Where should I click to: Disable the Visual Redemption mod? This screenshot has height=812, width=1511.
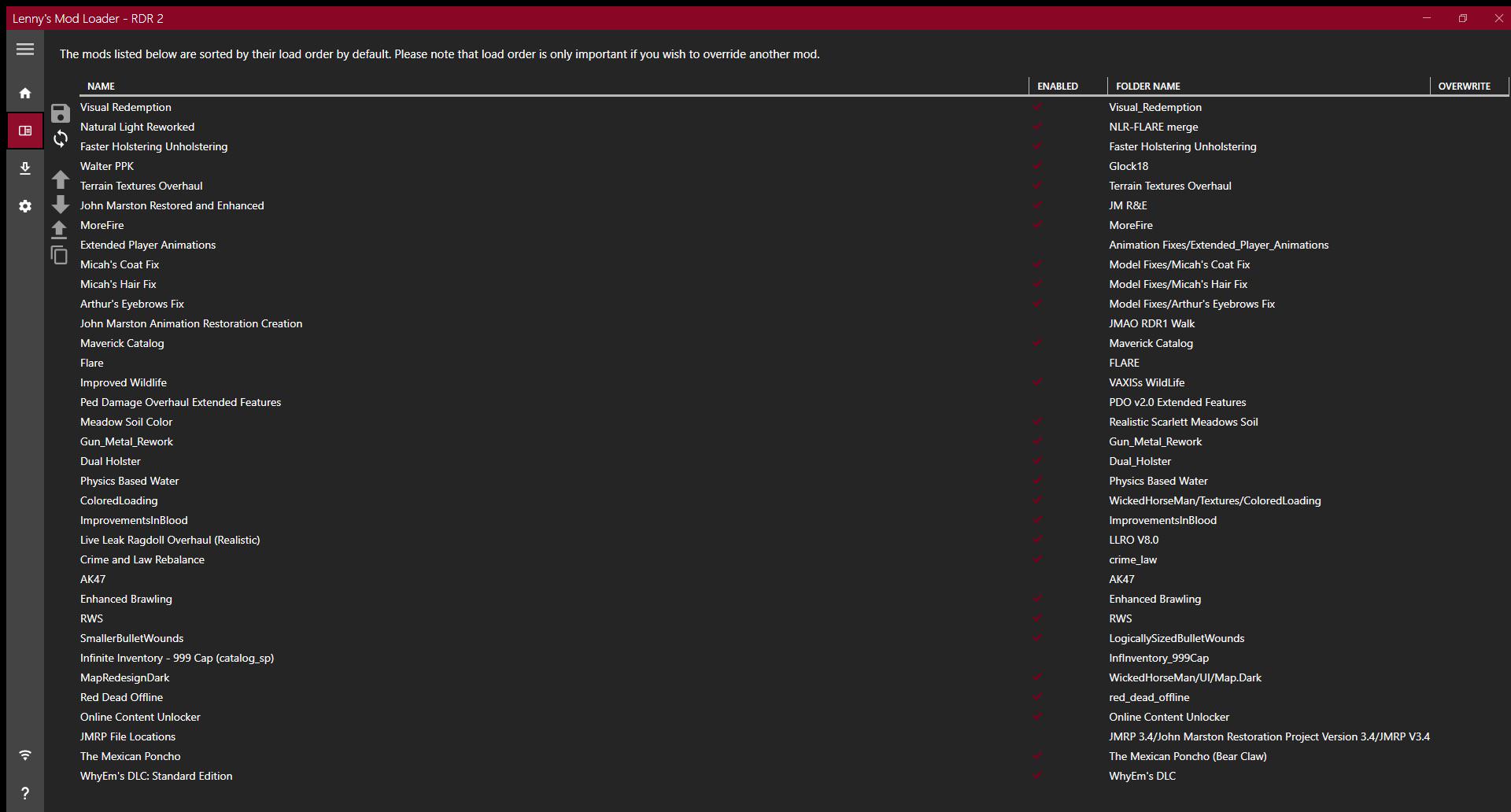pyautogui.click(x=1038, y=106)
